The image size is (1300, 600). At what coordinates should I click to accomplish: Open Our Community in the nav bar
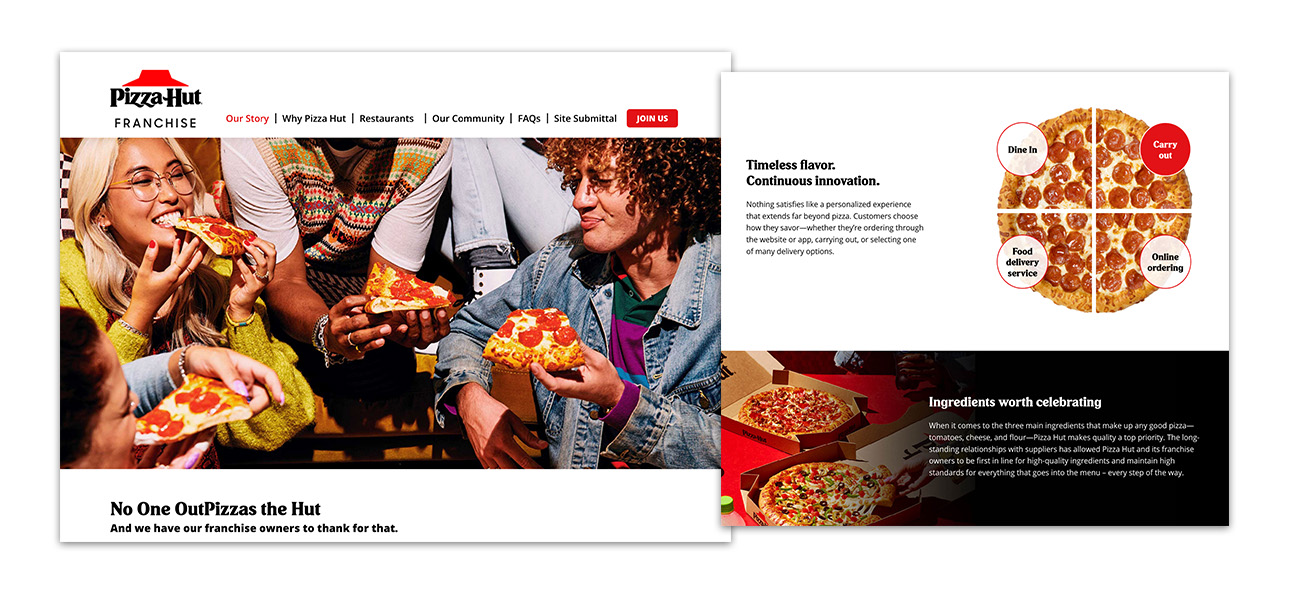point(468,118)
